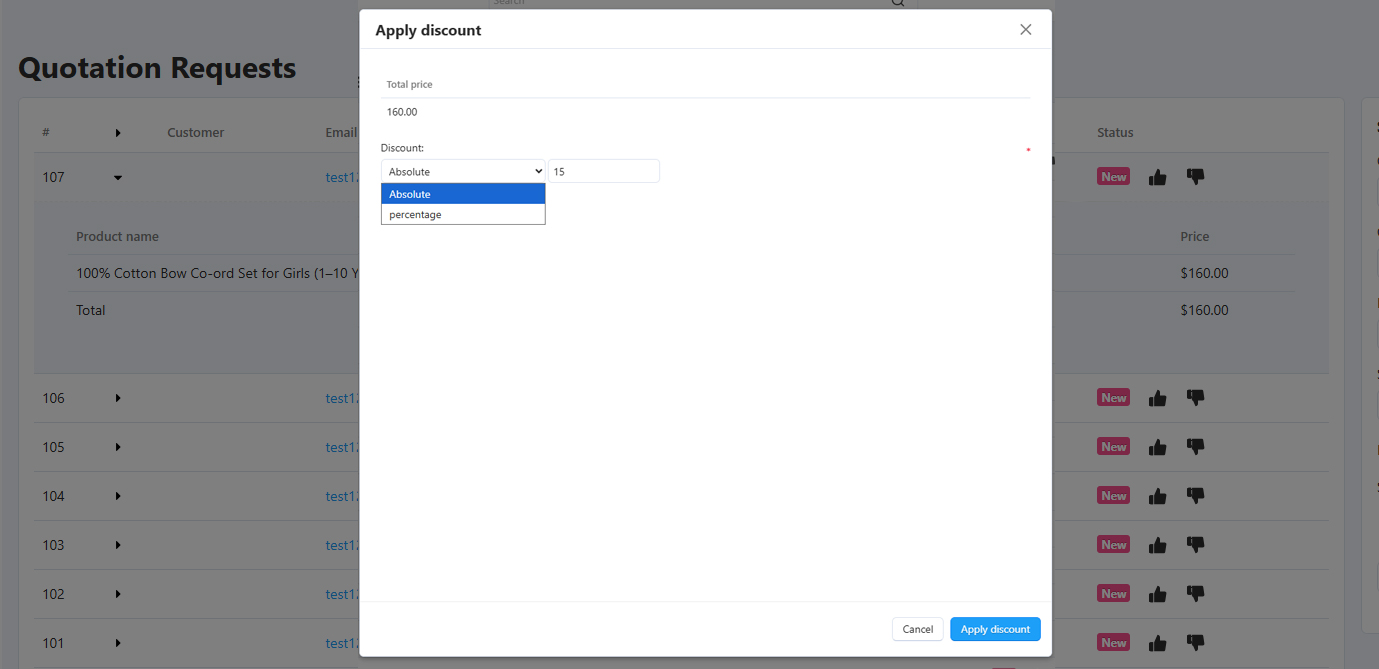This screenshot has height=669, width=1379.
Task: Expand details of request 106
Action: point(118,398)
